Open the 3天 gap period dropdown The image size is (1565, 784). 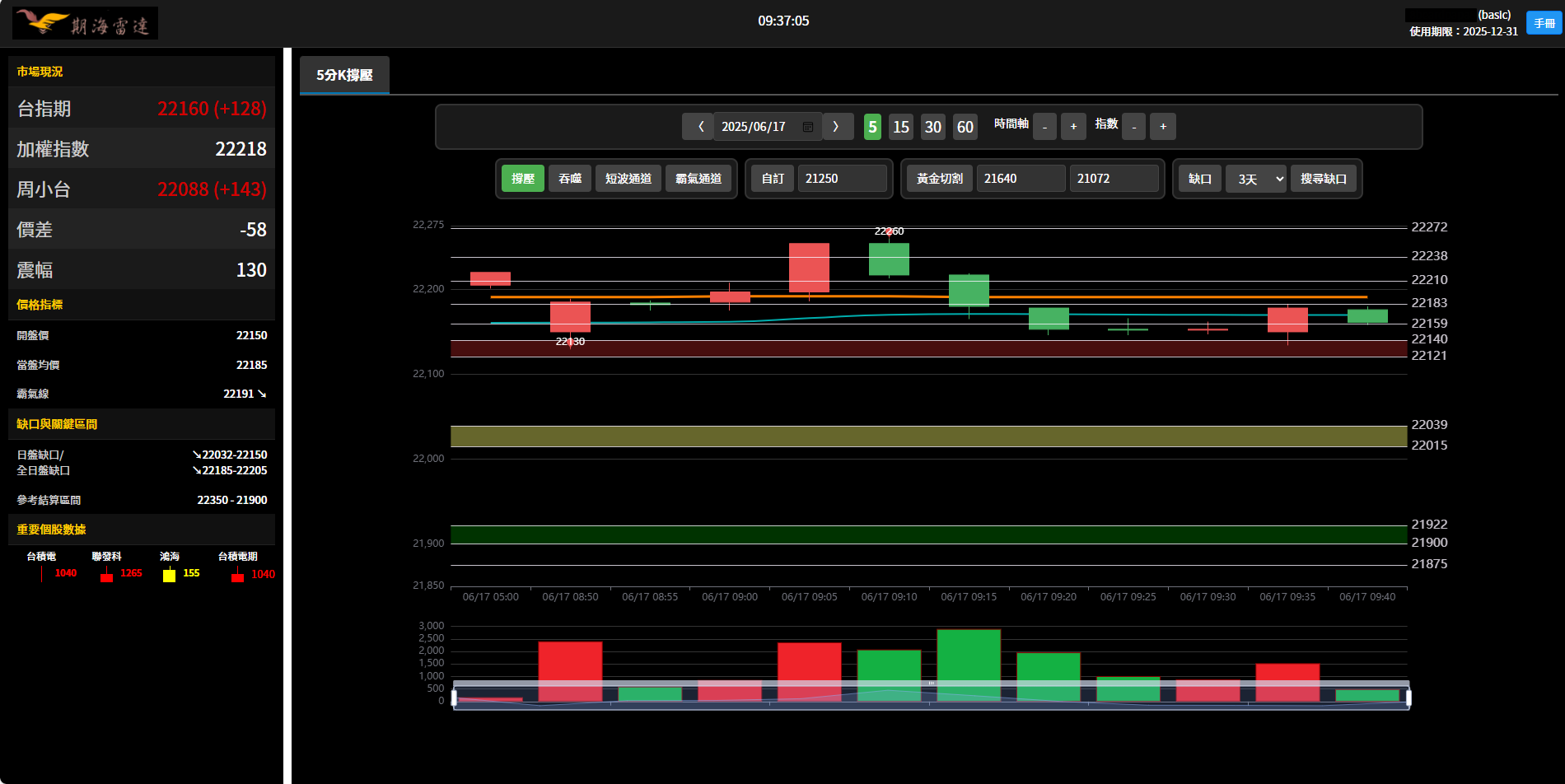click(1255, 179)
